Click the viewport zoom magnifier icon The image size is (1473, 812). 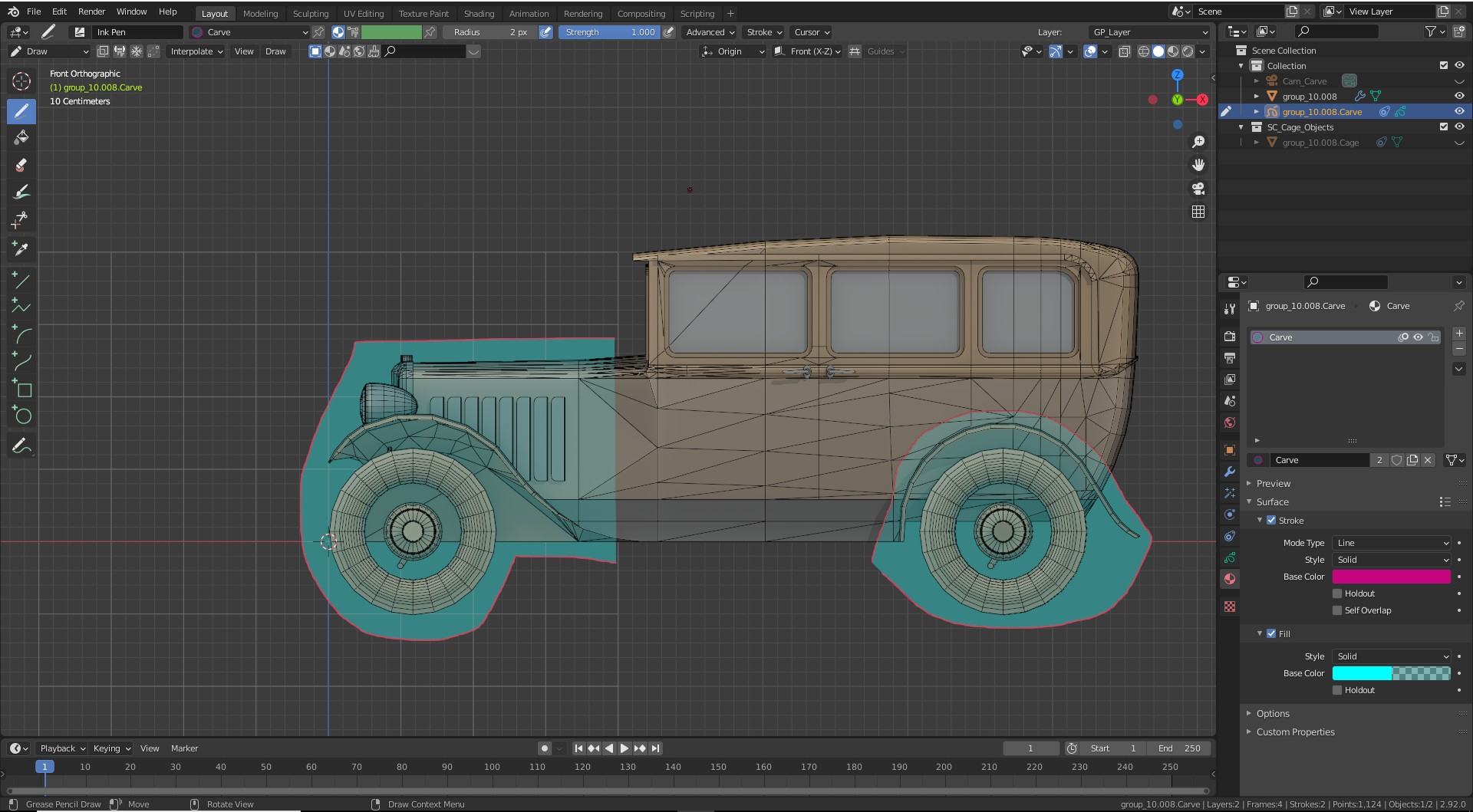coord(1198,142)
